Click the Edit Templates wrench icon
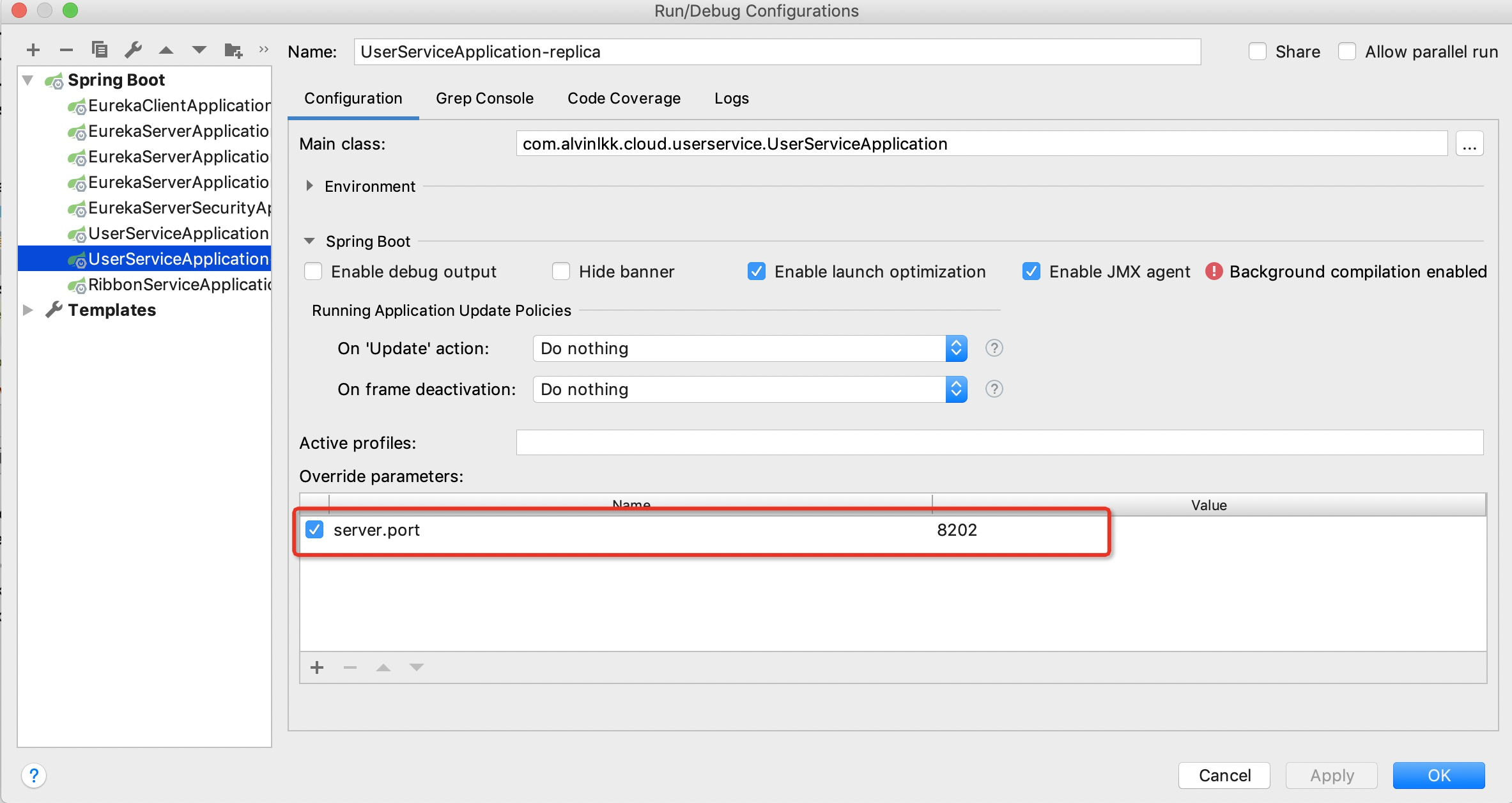 [133, 50]
